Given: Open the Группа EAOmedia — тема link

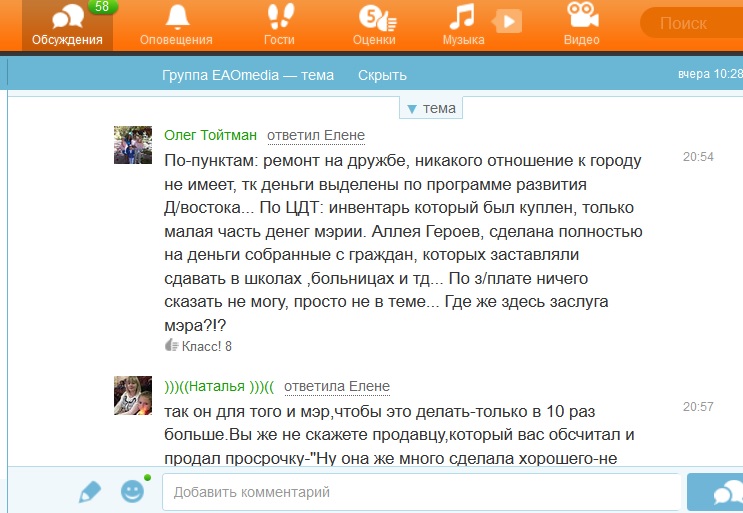Looking at the screenshot, I should 248,75.
